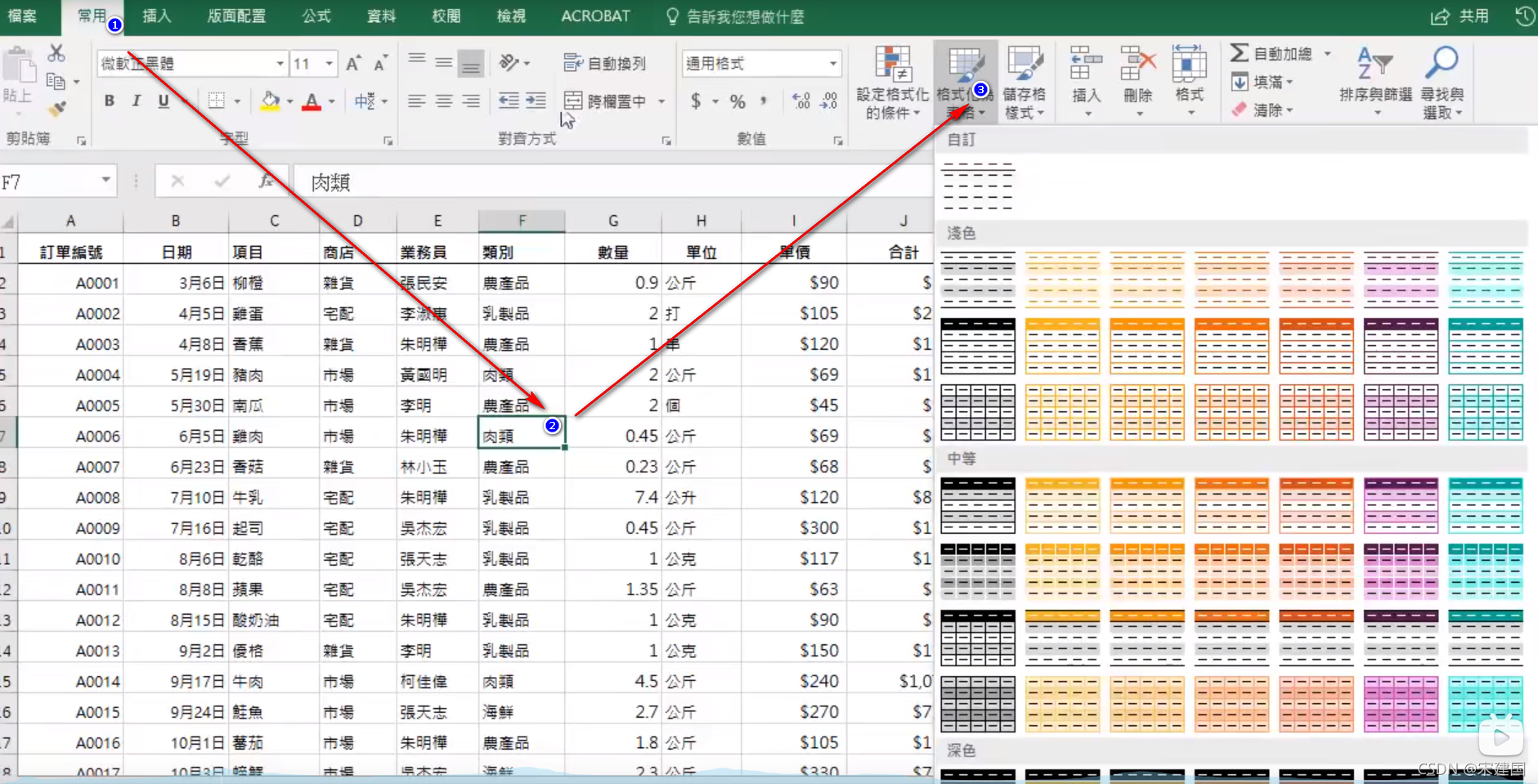This screenshot has width=1538, height=784.
Task: Click the middle align icon
Action: point(444,62)
